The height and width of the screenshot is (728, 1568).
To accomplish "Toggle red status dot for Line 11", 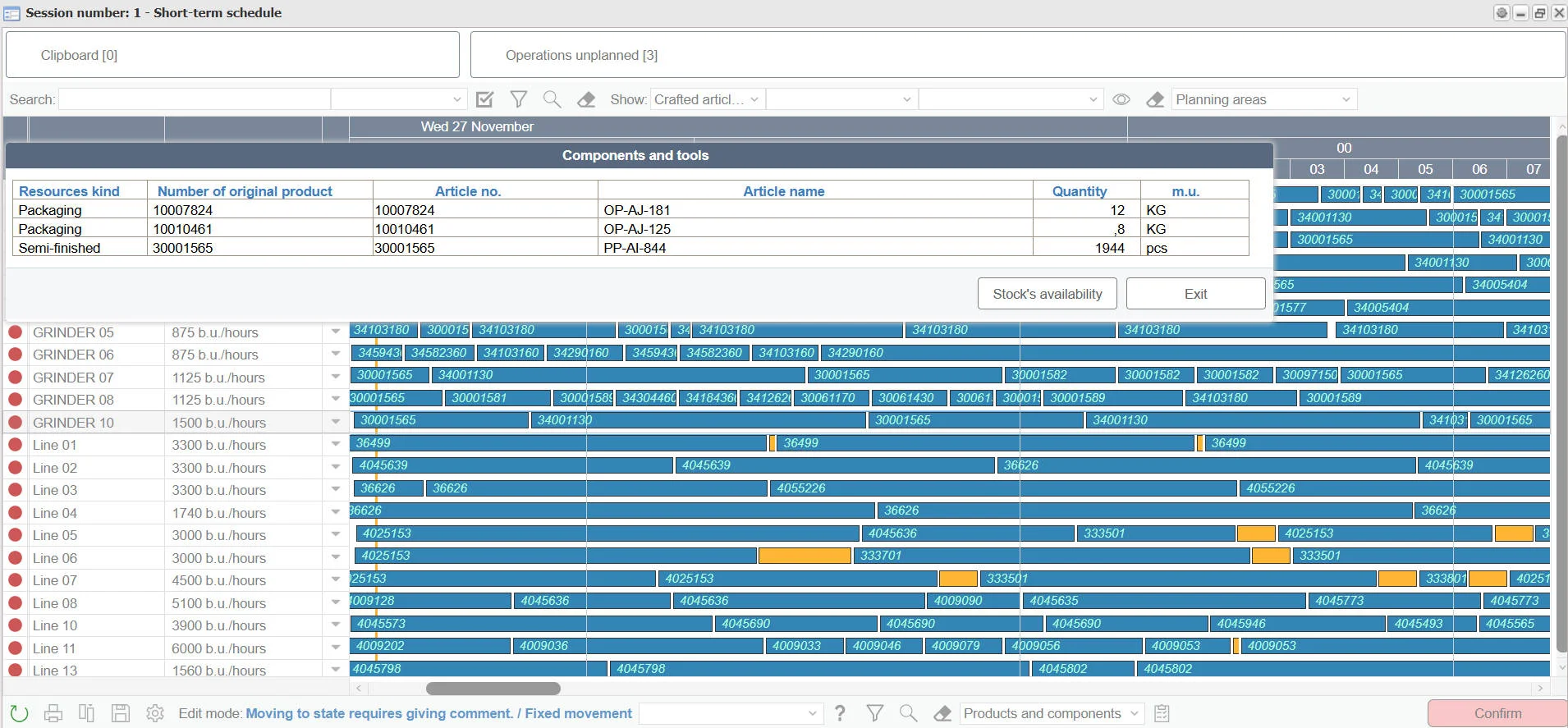I will [x=15, y=648].
